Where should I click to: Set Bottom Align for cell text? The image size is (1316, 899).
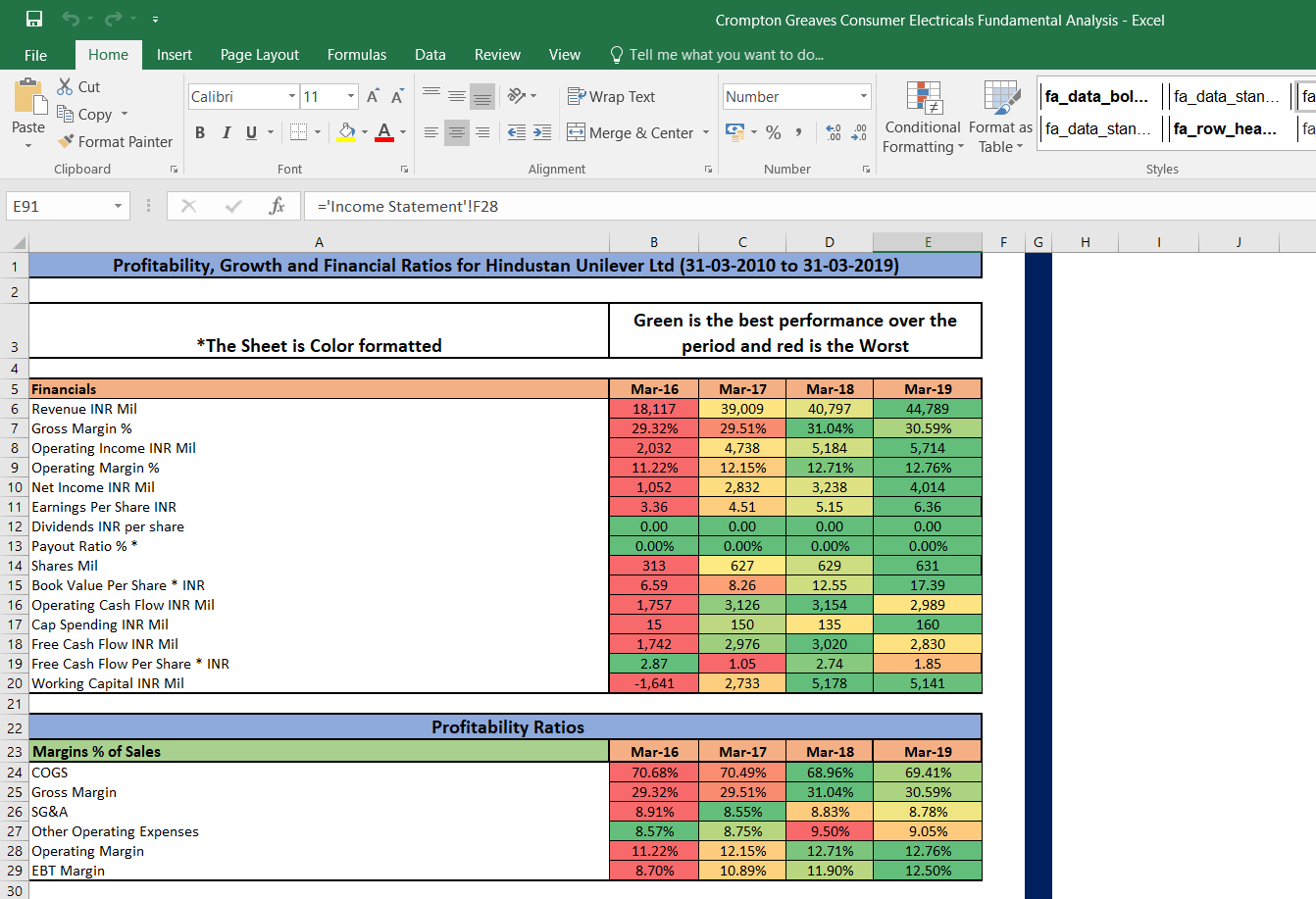click(482, 95)
